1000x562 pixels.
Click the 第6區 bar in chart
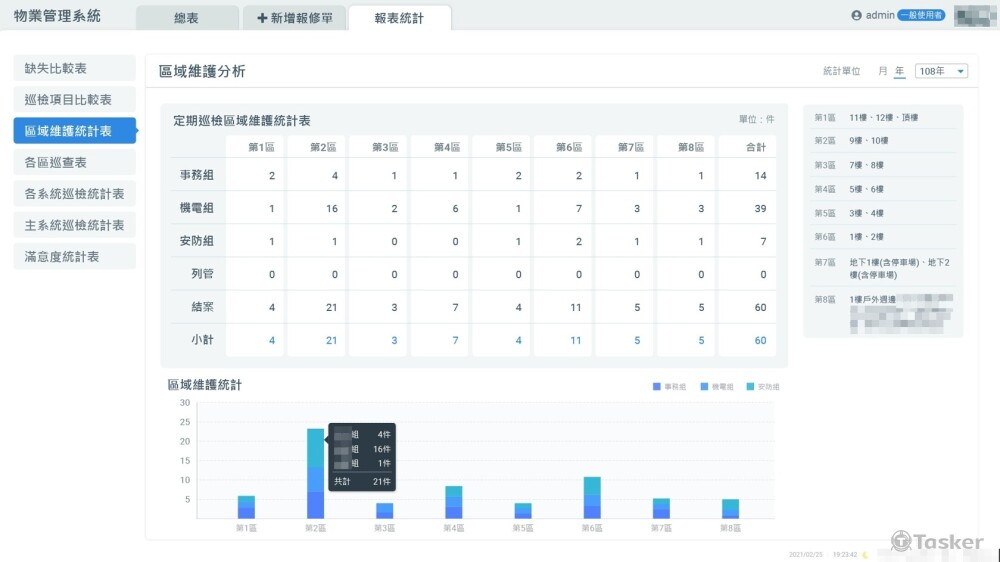[592, 498]
